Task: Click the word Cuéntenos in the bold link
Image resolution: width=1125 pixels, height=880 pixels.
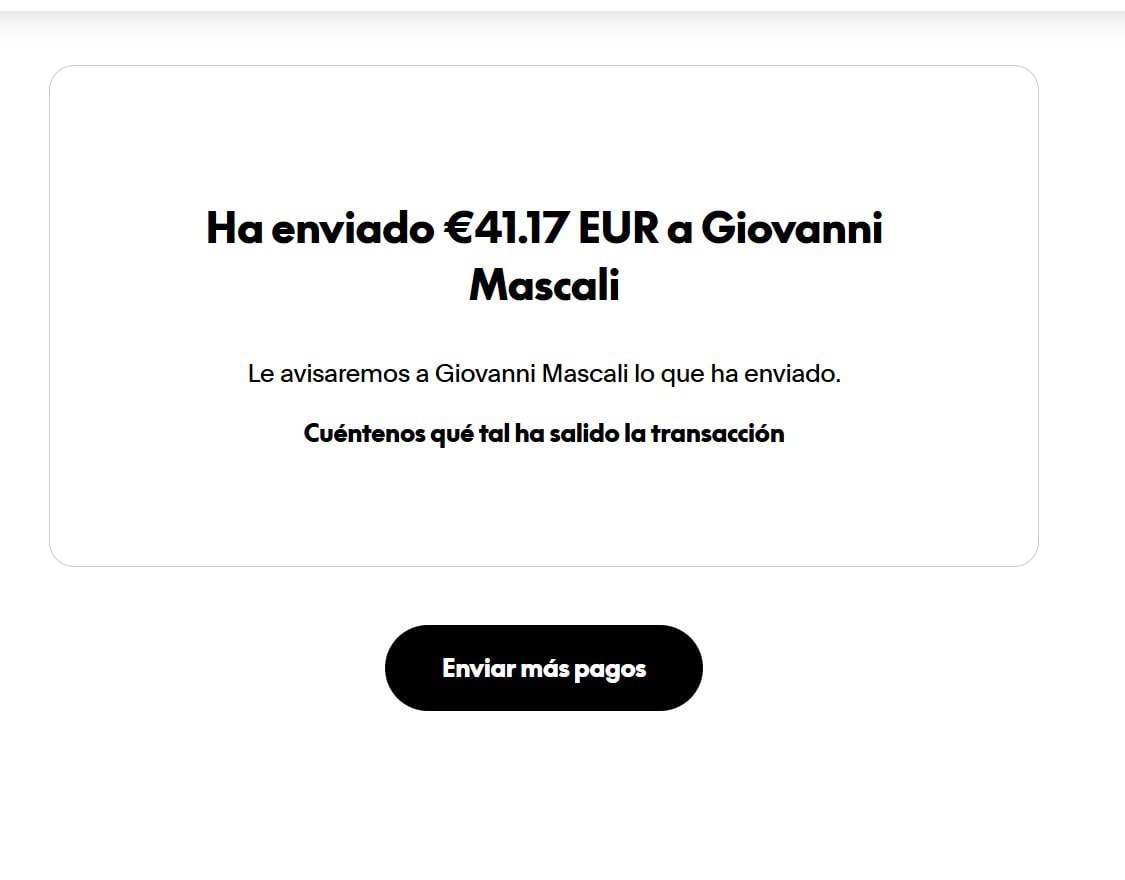Action: point(364,434)
